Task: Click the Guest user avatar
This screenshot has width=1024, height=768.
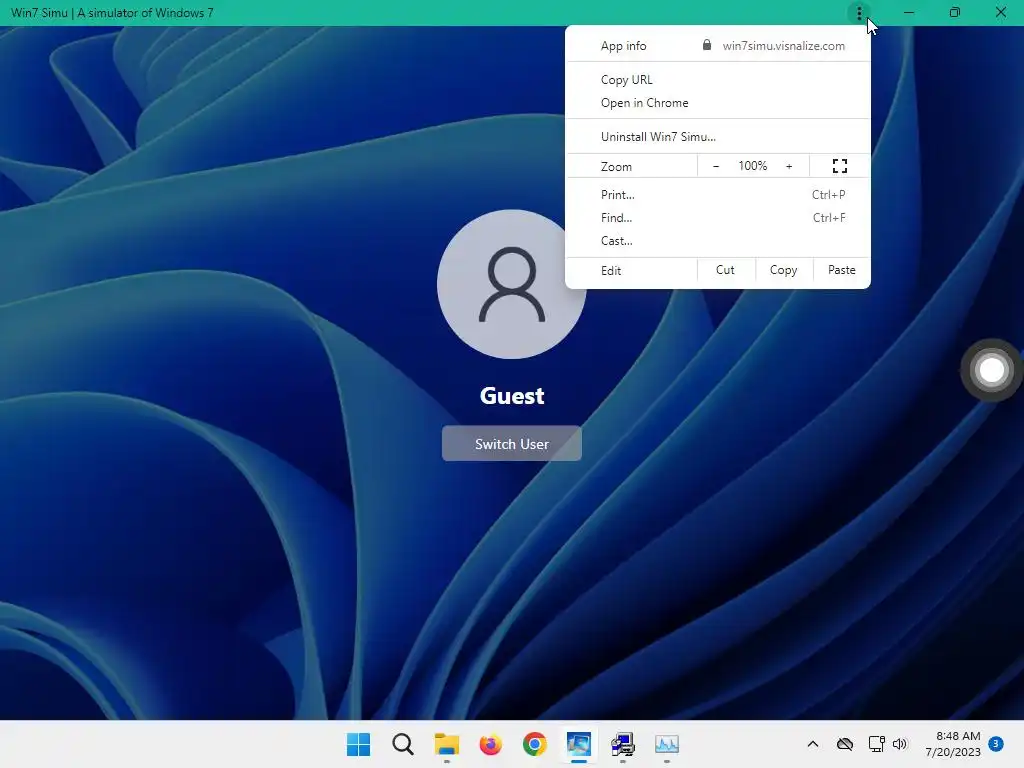Action: click(x=511, y=284)
